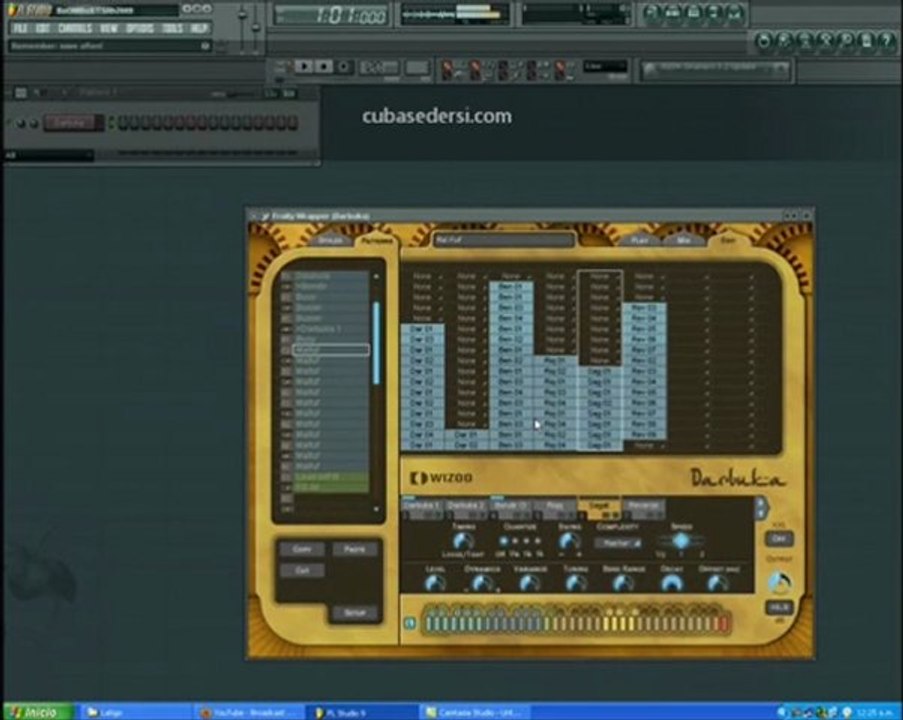Viewport: 903px width, 720px height.
Task: Switch to the Patterns tab in Darbuka
Action: [x=377, y=241]
